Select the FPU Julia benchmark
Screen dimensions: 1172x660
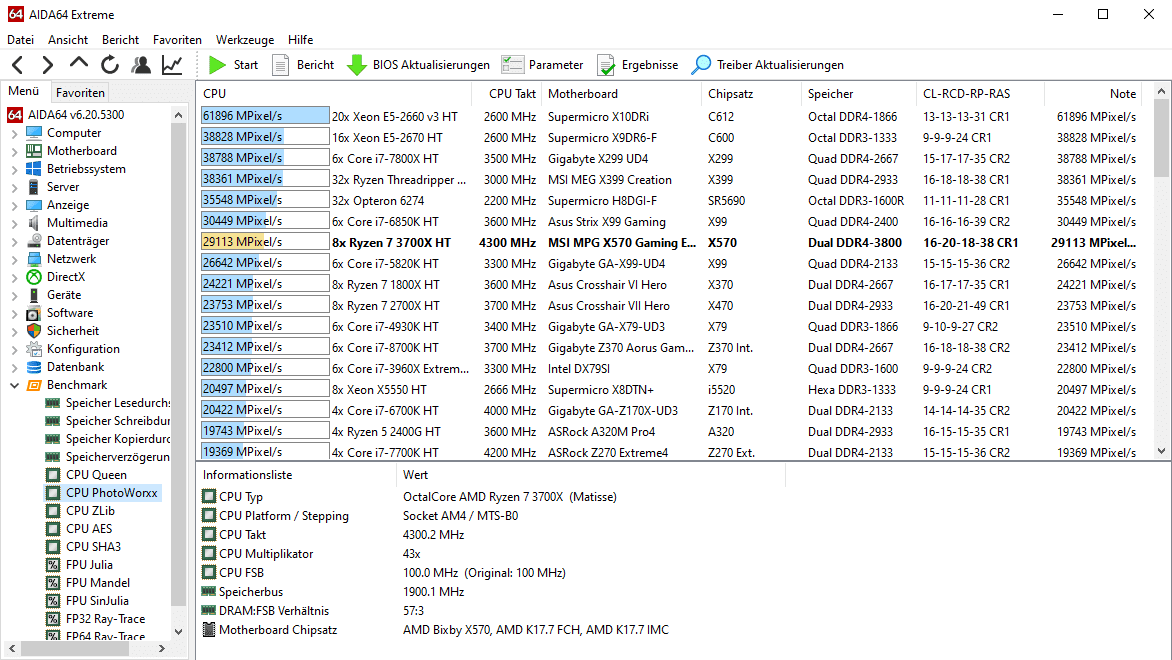pos(89,564)
